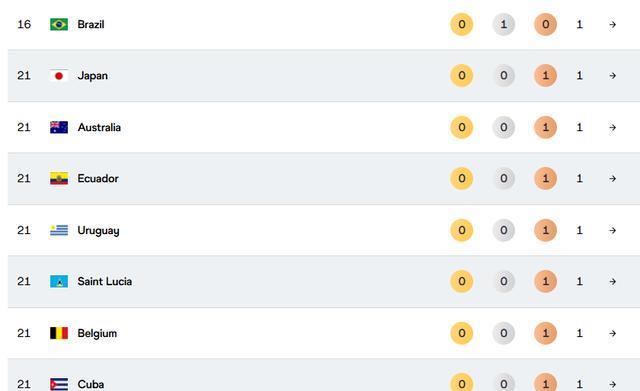Open Australia row arrow

(612, 127)
